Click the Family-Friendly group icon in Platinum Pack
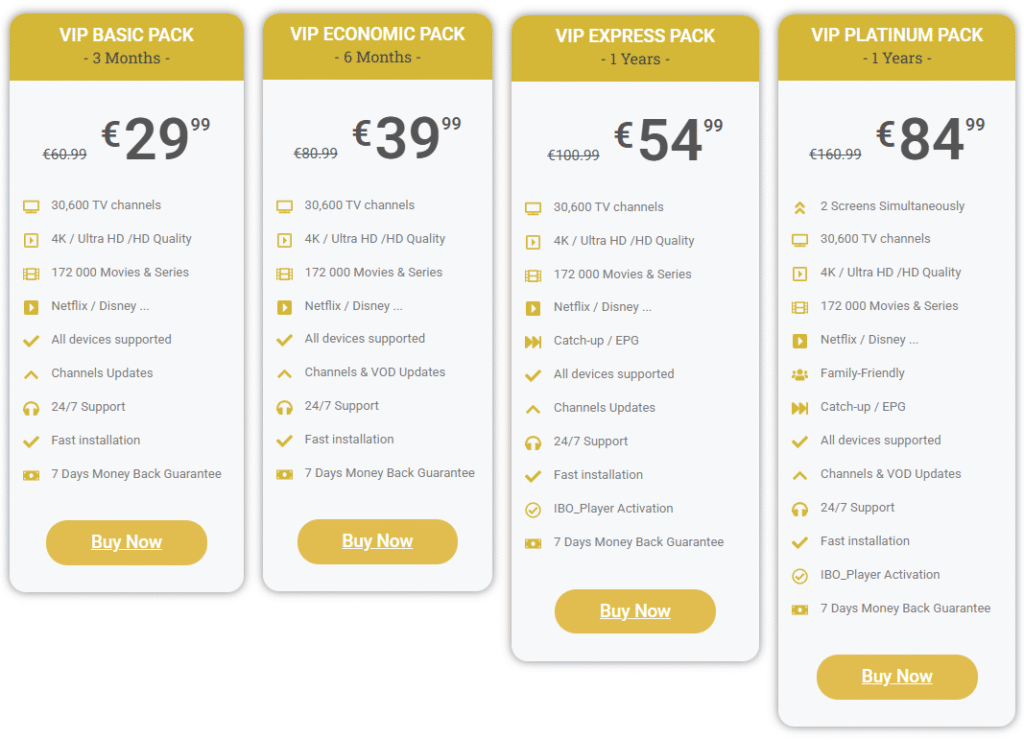This screenshot has width=1024, height=740. pos(798,373)
